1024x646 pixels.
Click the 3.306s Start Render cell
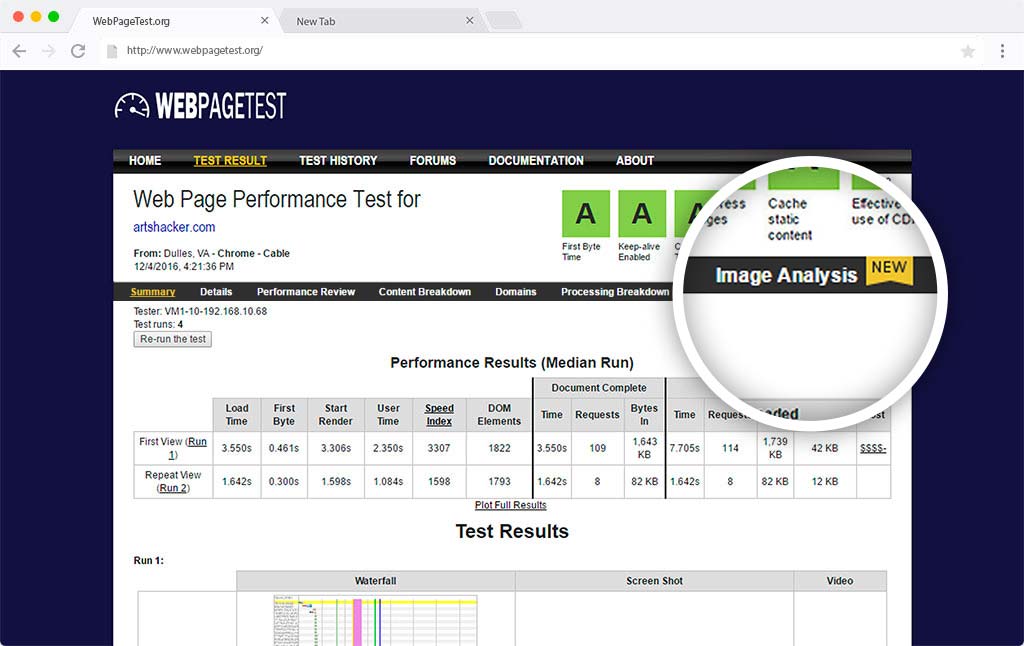click(336, 448)
